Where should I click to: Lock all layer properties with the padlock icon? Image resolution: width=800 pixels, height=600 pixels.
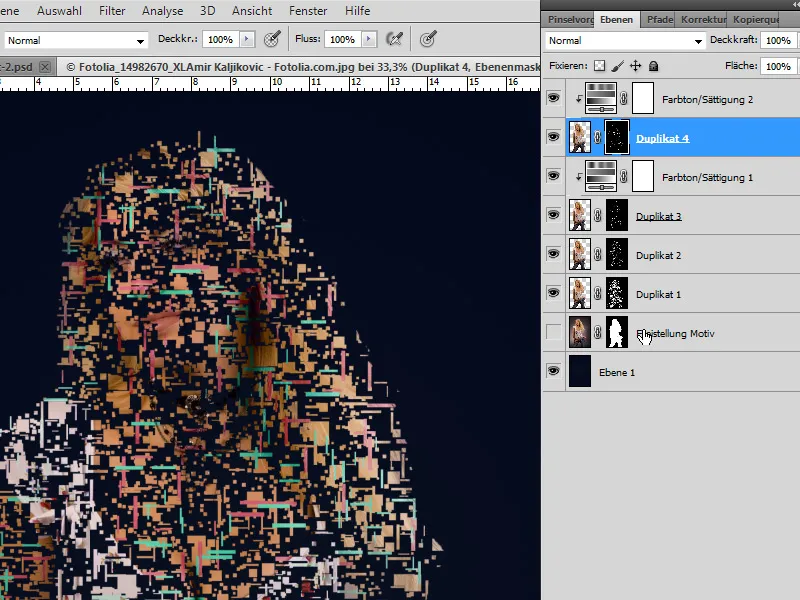[x=652, y=65]
